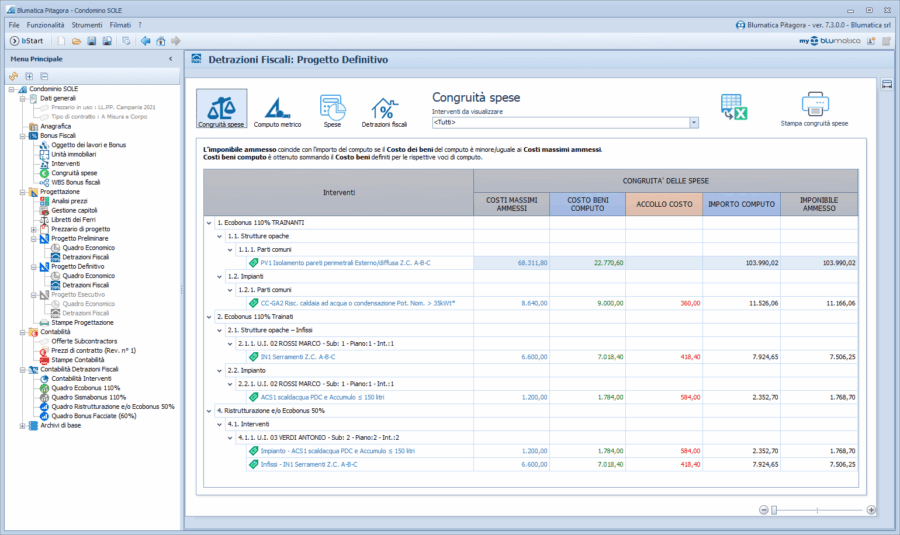Click the home toolbar icon
This screenshot has width=900, height=535.
161,41
